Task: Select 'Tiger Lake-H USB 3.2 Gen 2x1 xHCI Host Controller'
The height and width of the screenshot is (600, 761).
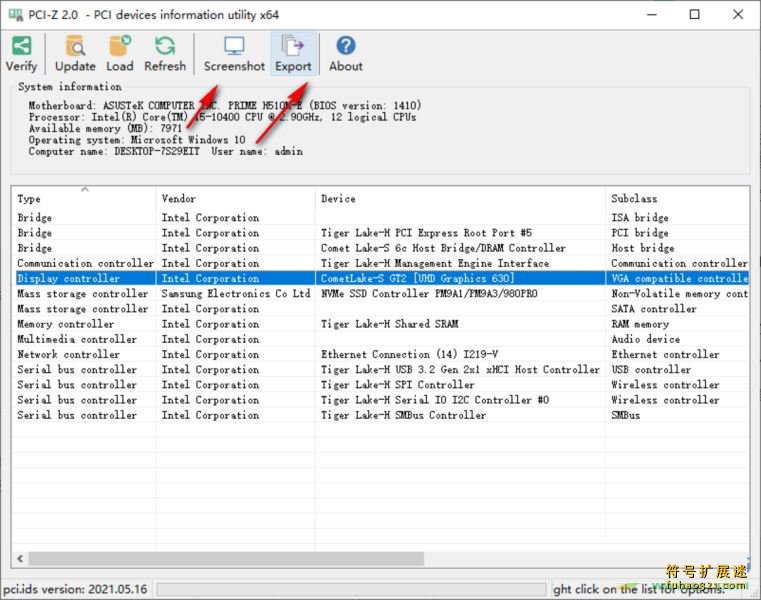Action: (x=460, y=369)
